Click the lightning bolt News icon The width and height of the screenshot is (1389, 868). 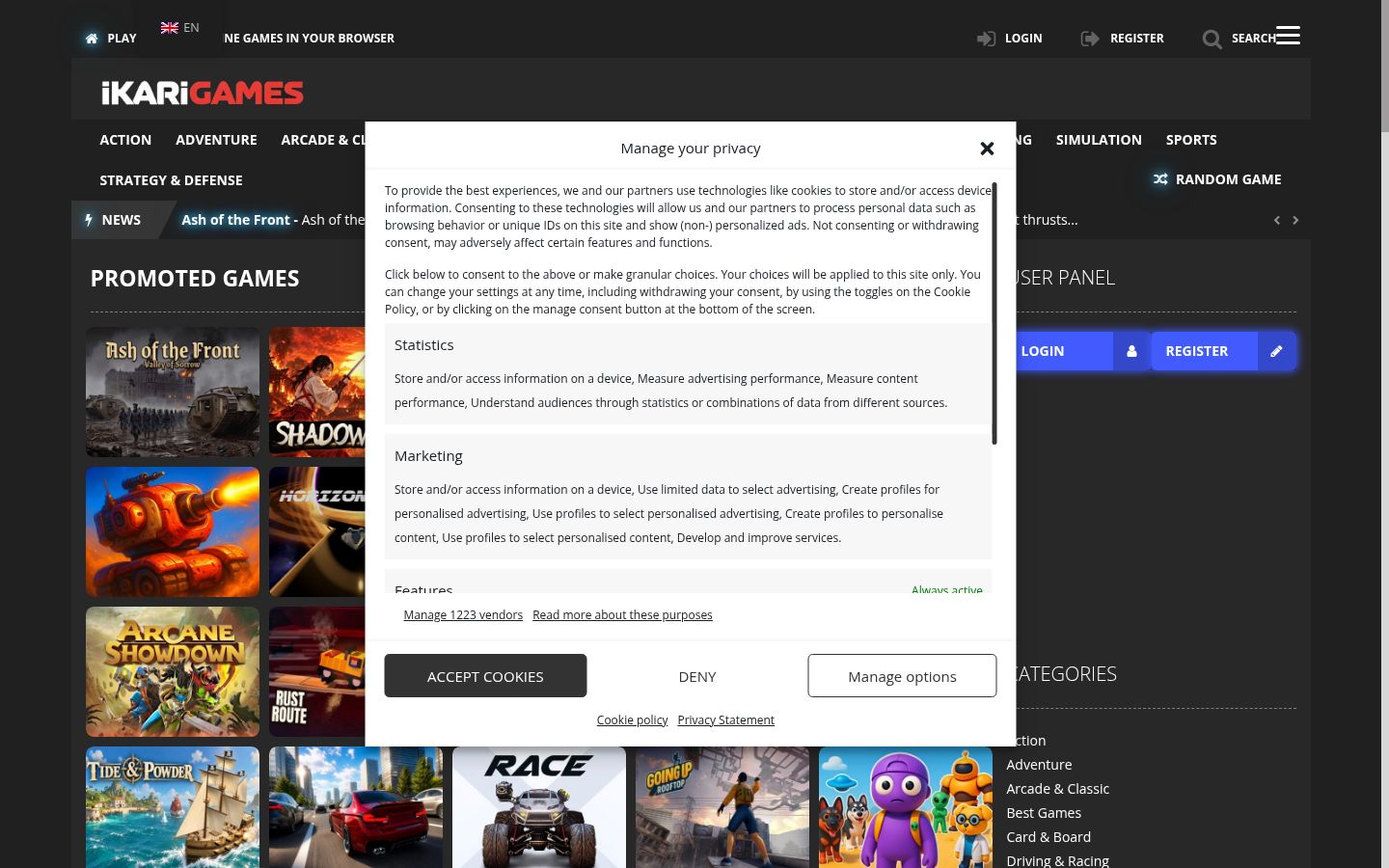click(89, 220)
